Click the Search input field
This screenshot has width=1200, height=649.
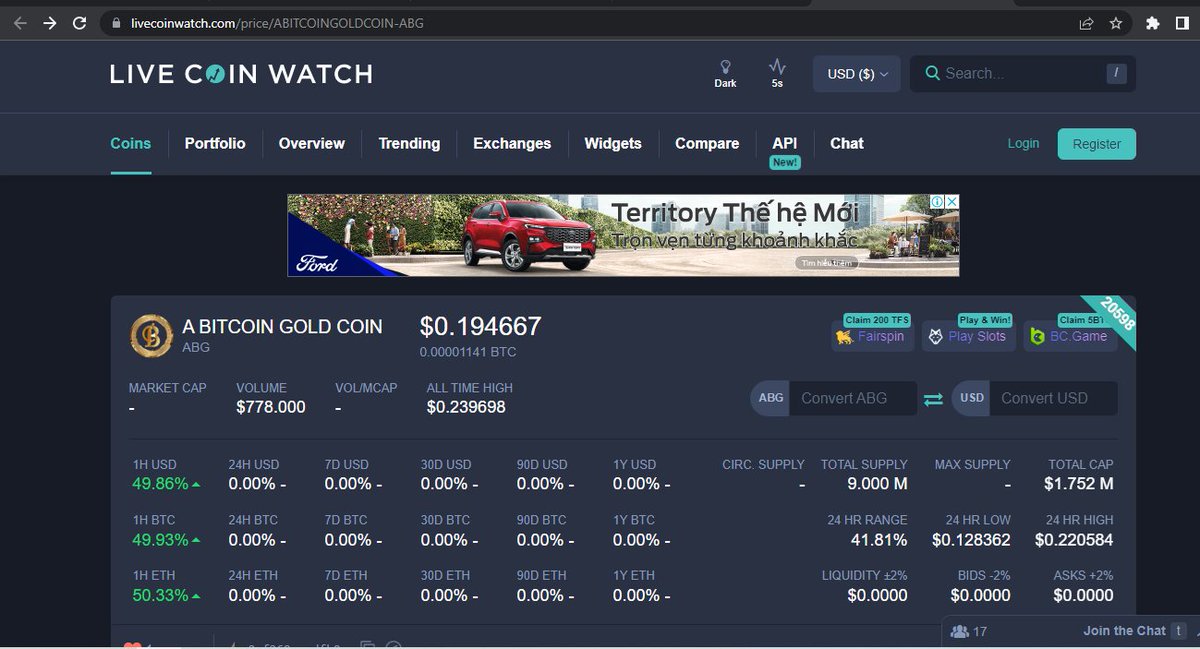click(1022, 74)
